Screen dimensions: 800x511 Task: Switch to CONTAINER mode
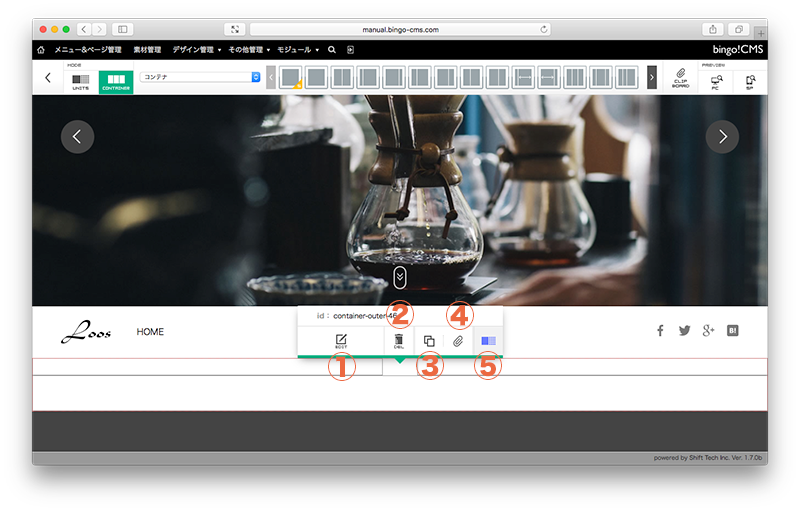pos(116,79)
